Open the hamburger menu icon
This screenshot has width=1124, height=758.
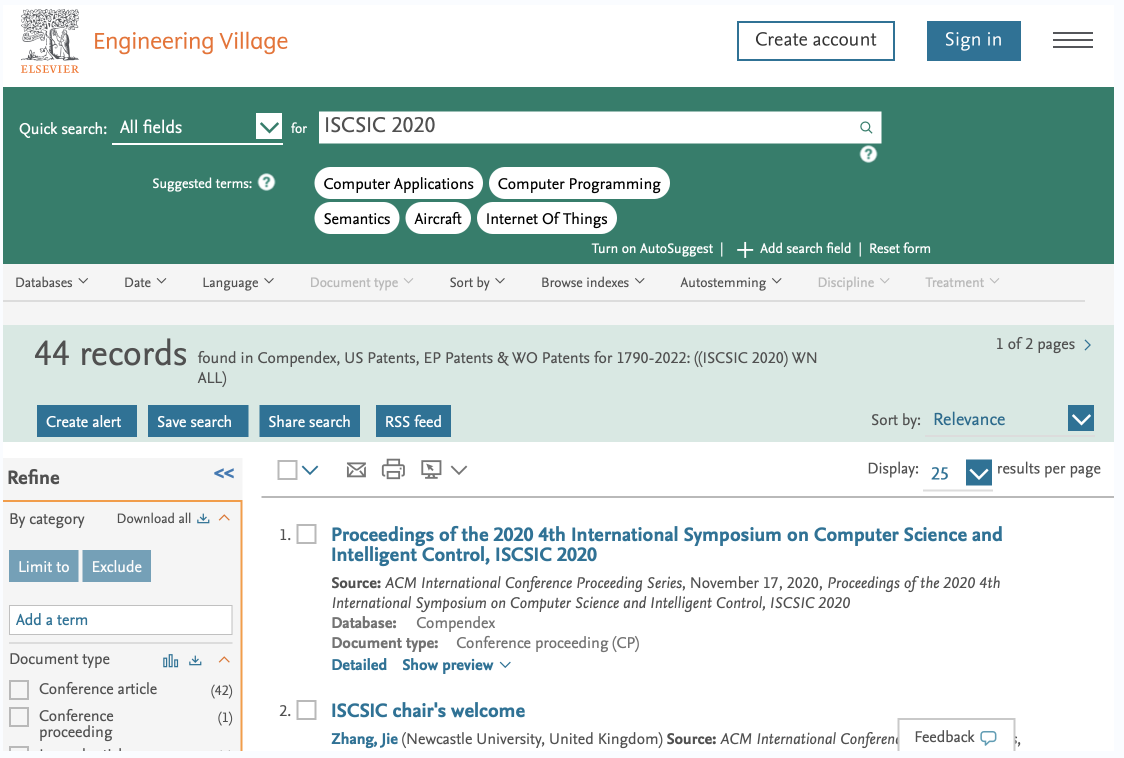(x=1072, y=40)
